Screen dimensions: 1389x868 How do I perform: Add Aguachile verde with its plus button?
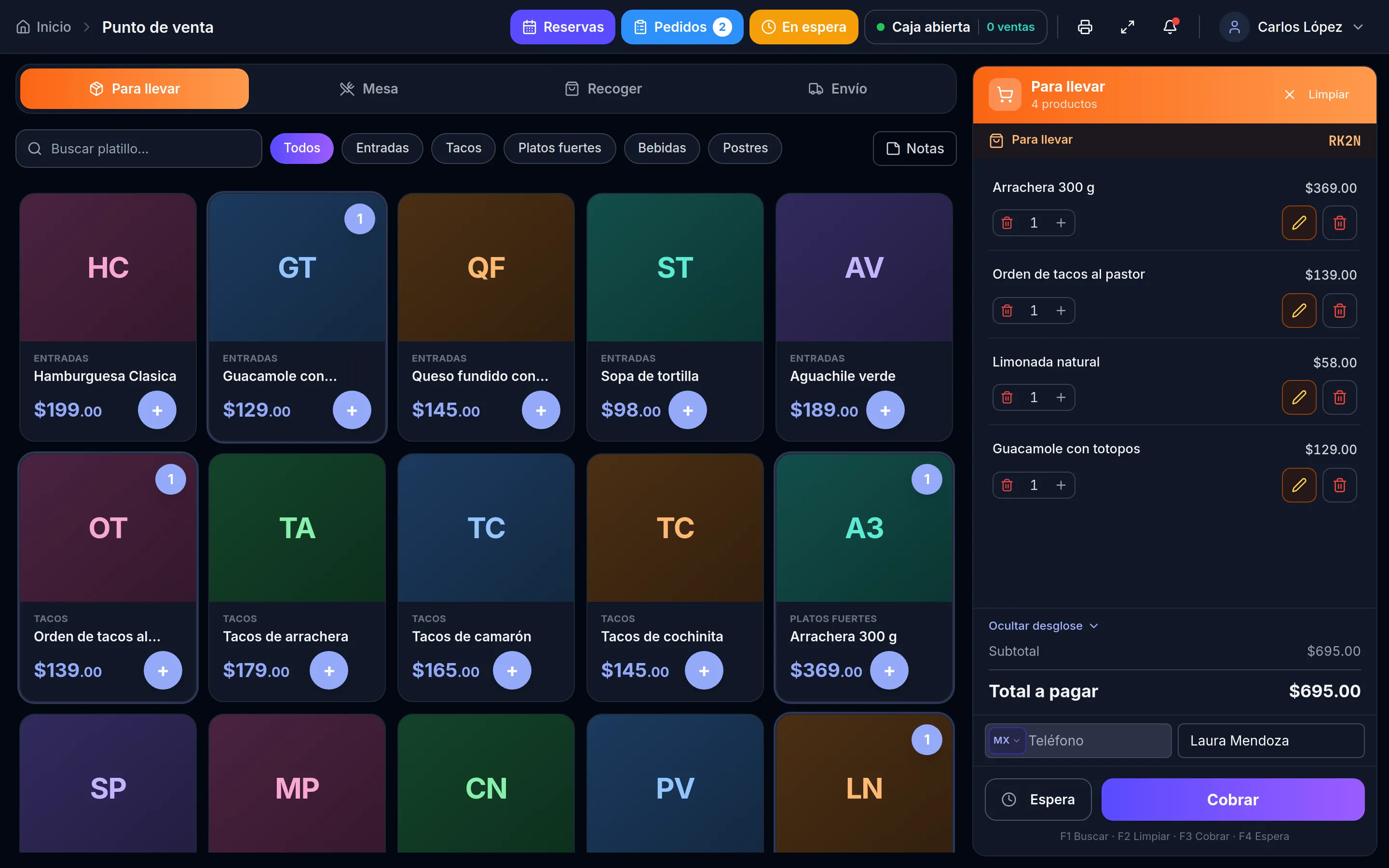pyautogui.click(x=885, y=410)
